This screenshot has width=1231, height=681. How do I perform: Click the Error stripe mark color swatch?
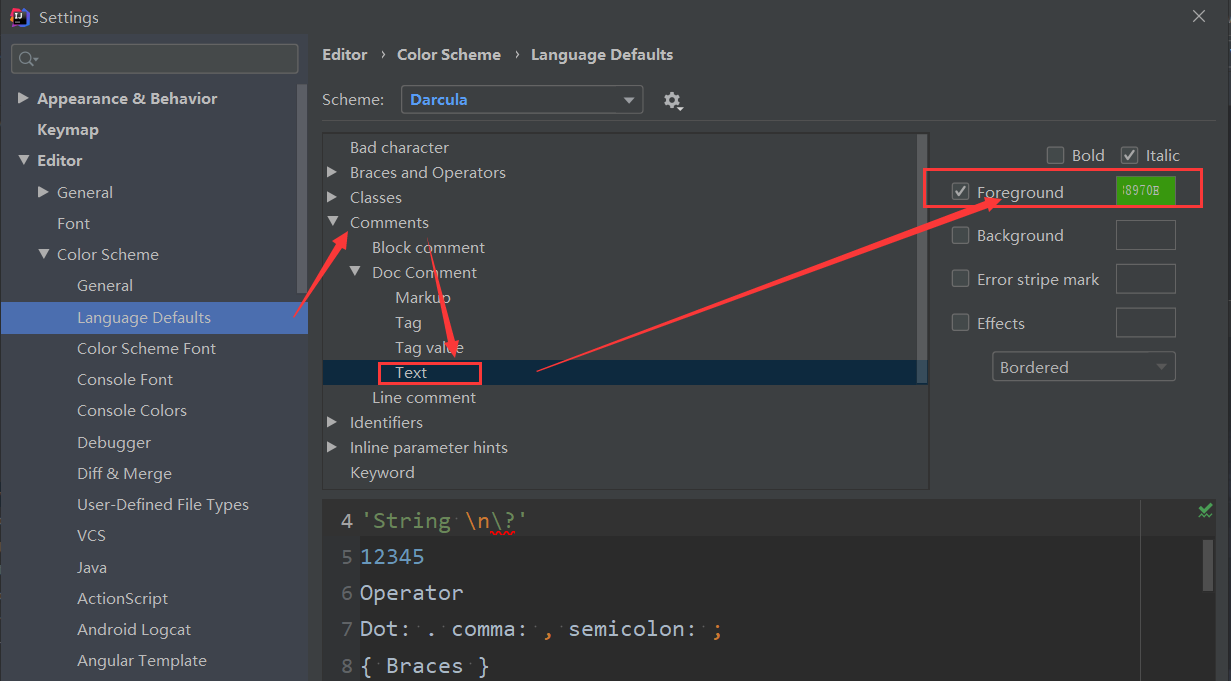(1145, 279)
